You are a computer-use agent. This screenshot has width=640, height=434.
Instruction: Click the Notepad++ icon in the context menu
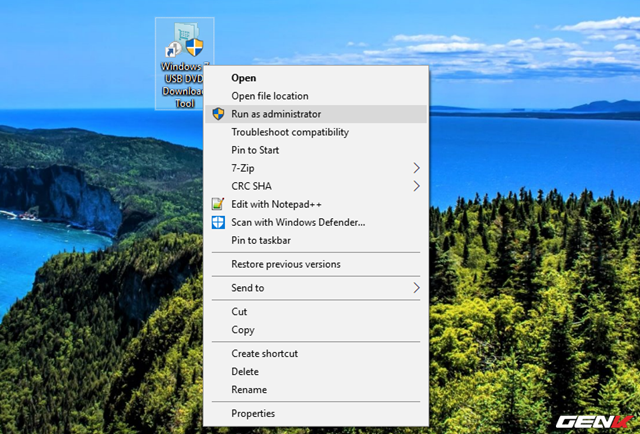[x=218, y=204]
